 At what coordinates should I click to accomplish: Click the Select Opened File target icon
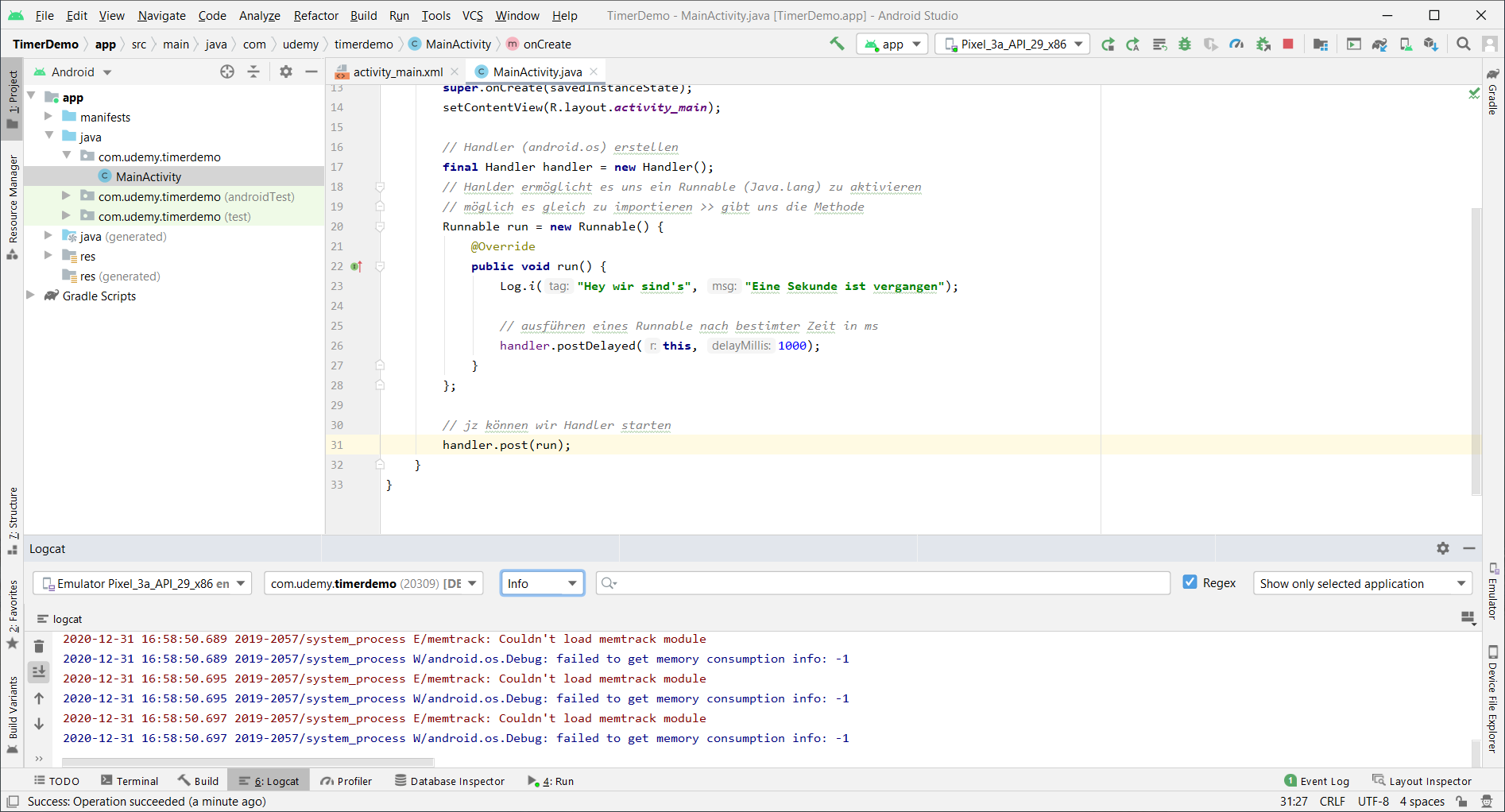click(227, 72)
